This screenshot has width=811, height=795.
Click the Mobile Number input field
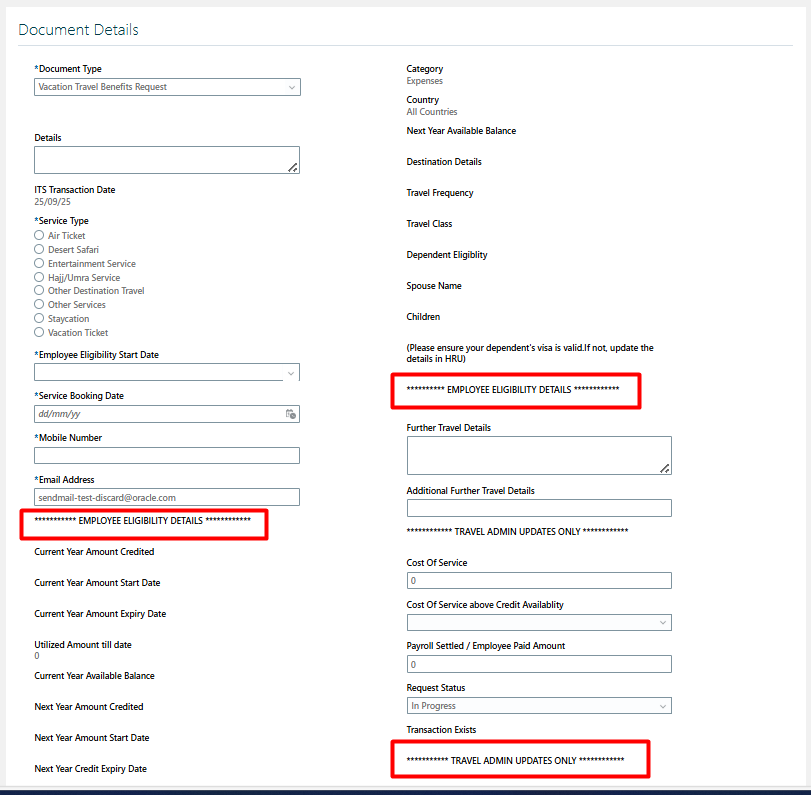coord(167,456)
